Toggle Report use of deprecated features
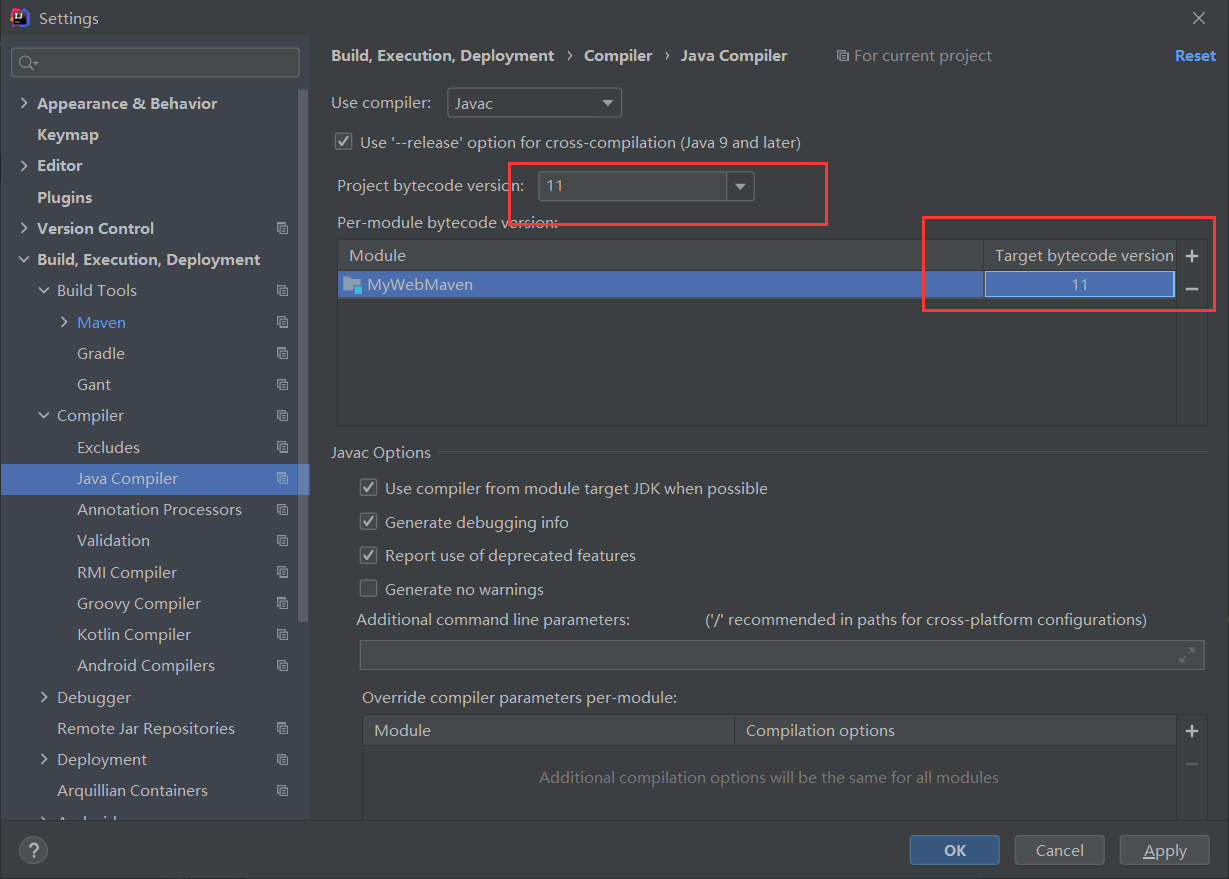The width and height of the screenshot is (1229, 879). [368, 555]
